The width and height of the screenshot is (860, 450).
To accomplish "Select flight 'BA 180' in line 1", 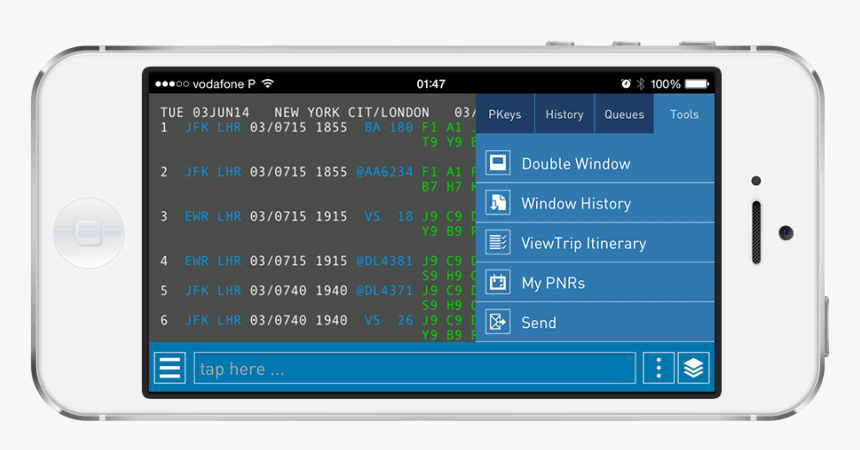I will 388,127.
